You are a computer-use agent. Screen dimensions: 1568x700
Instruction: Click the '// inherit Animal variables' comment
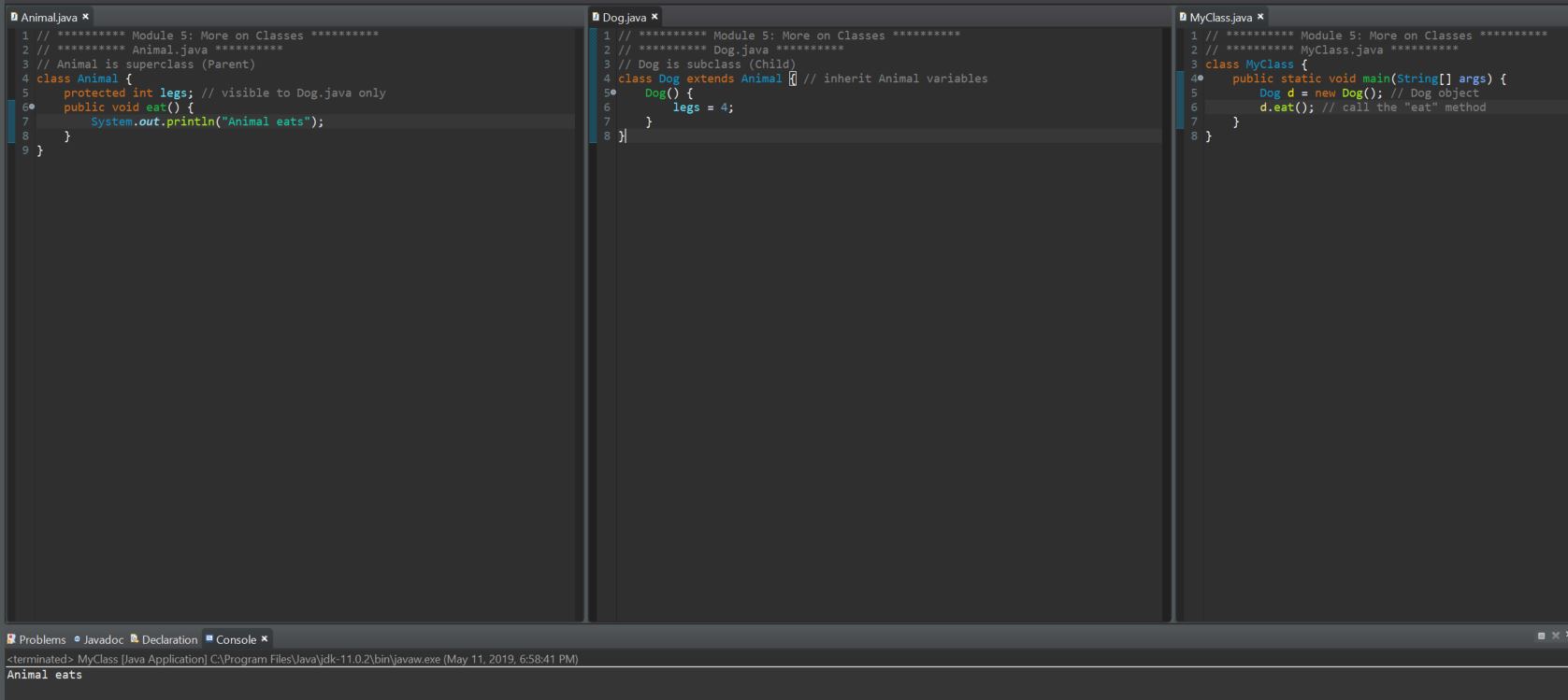click(896, 79)
